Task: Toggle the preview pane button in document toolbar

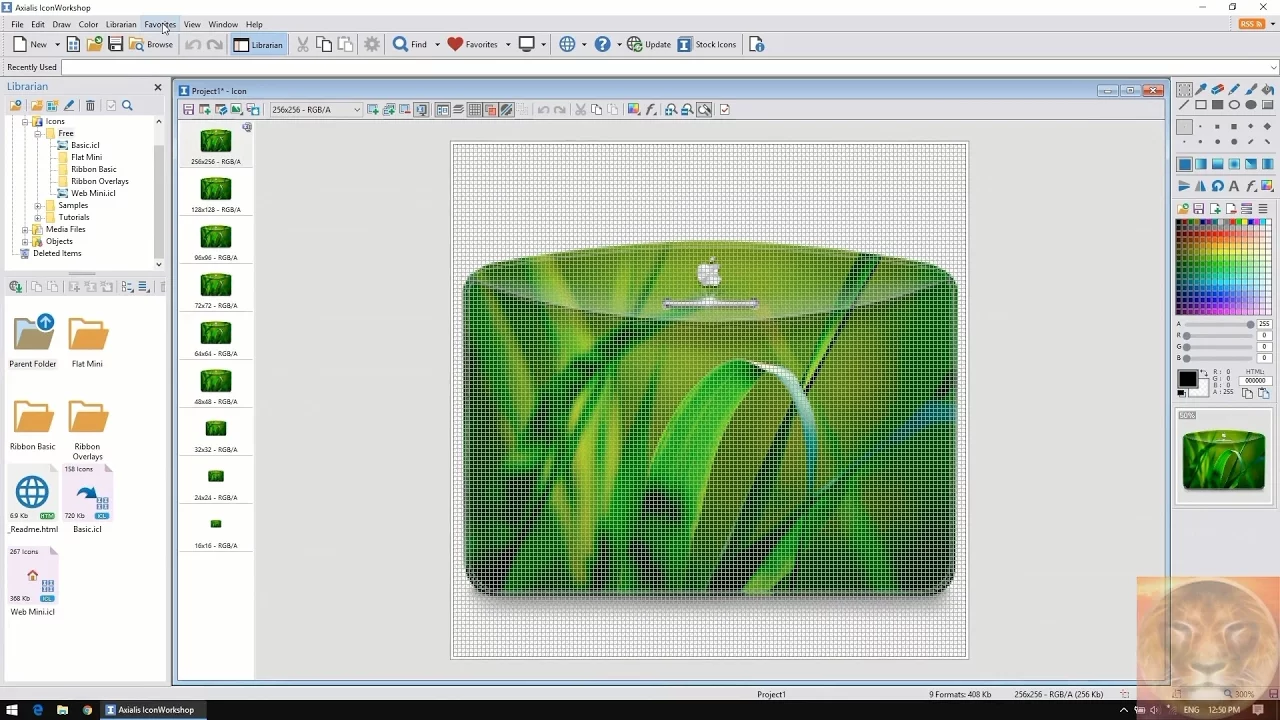Action: [x=442, y=110]
